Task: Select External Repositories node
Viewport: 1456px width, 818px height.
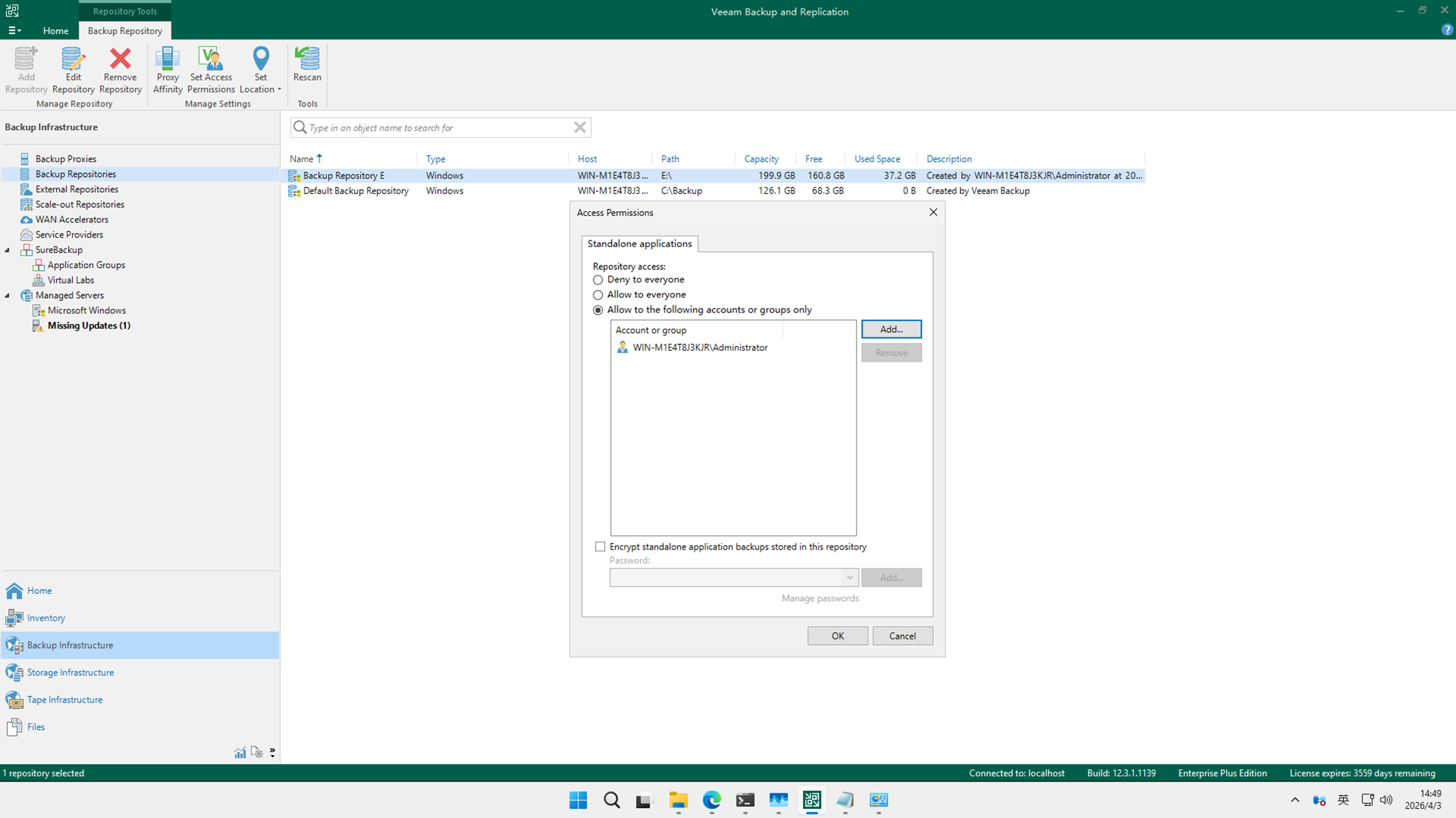Action: click(76, 189)
